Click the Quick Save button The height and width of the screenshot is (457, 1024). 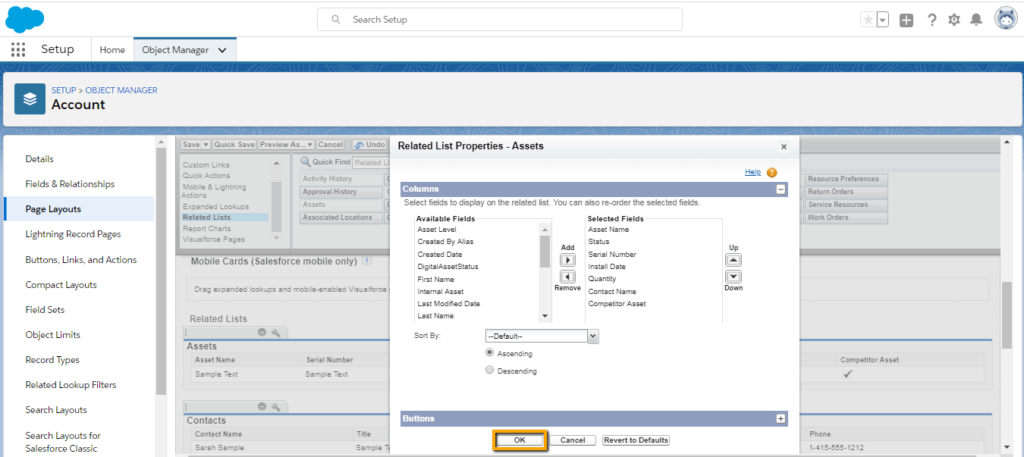coord(234,144)
